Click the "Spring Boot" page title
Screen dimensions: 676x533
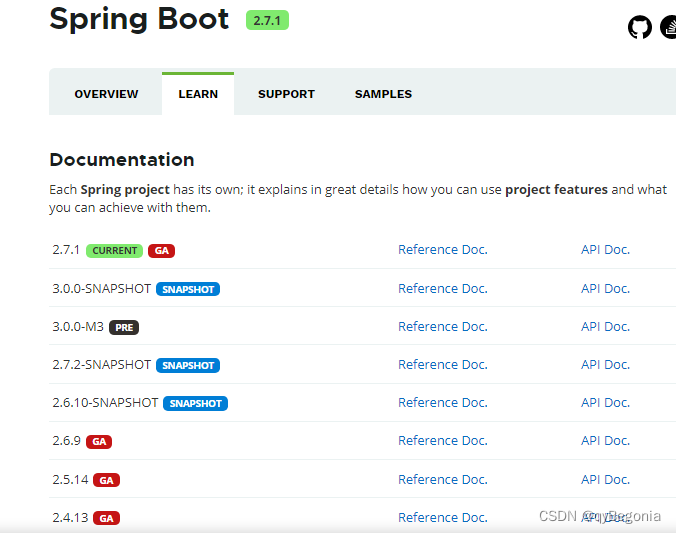(139, 19)
